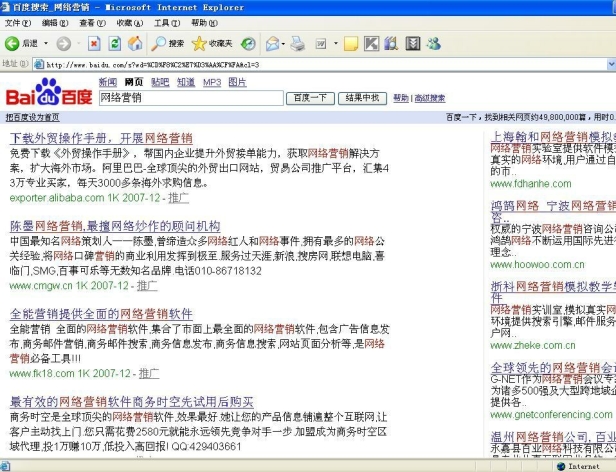Click the Forward arrow icon

point(64,44)
